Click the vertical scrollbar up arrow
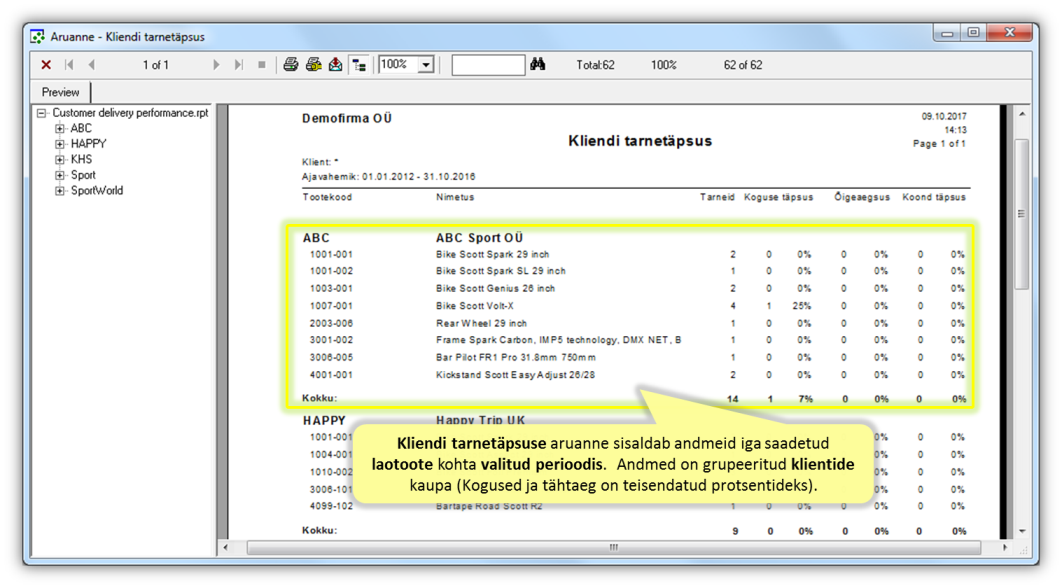 (x=1022, y=114)
